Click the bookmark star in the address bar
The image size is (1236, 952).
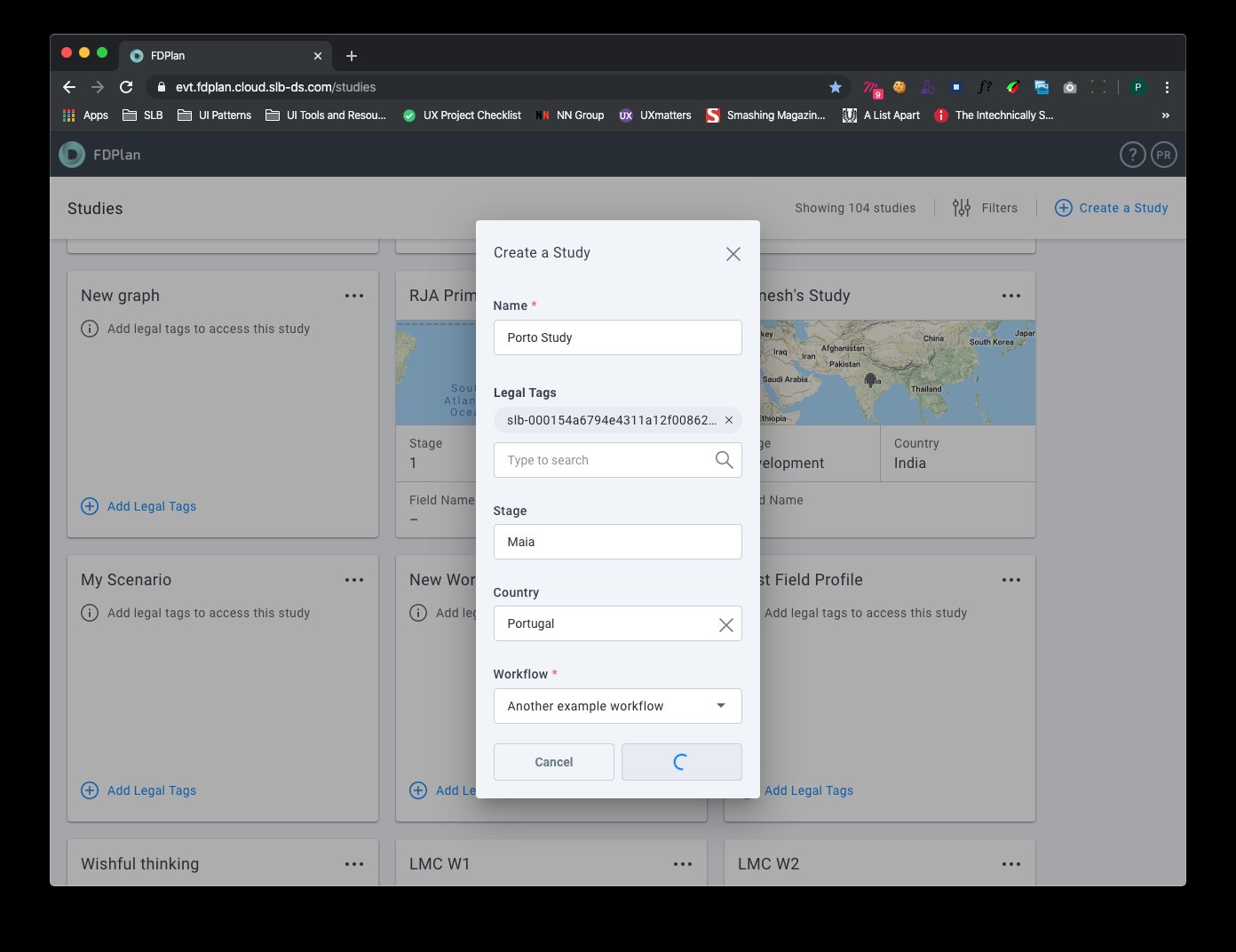[x=836, y=87]
